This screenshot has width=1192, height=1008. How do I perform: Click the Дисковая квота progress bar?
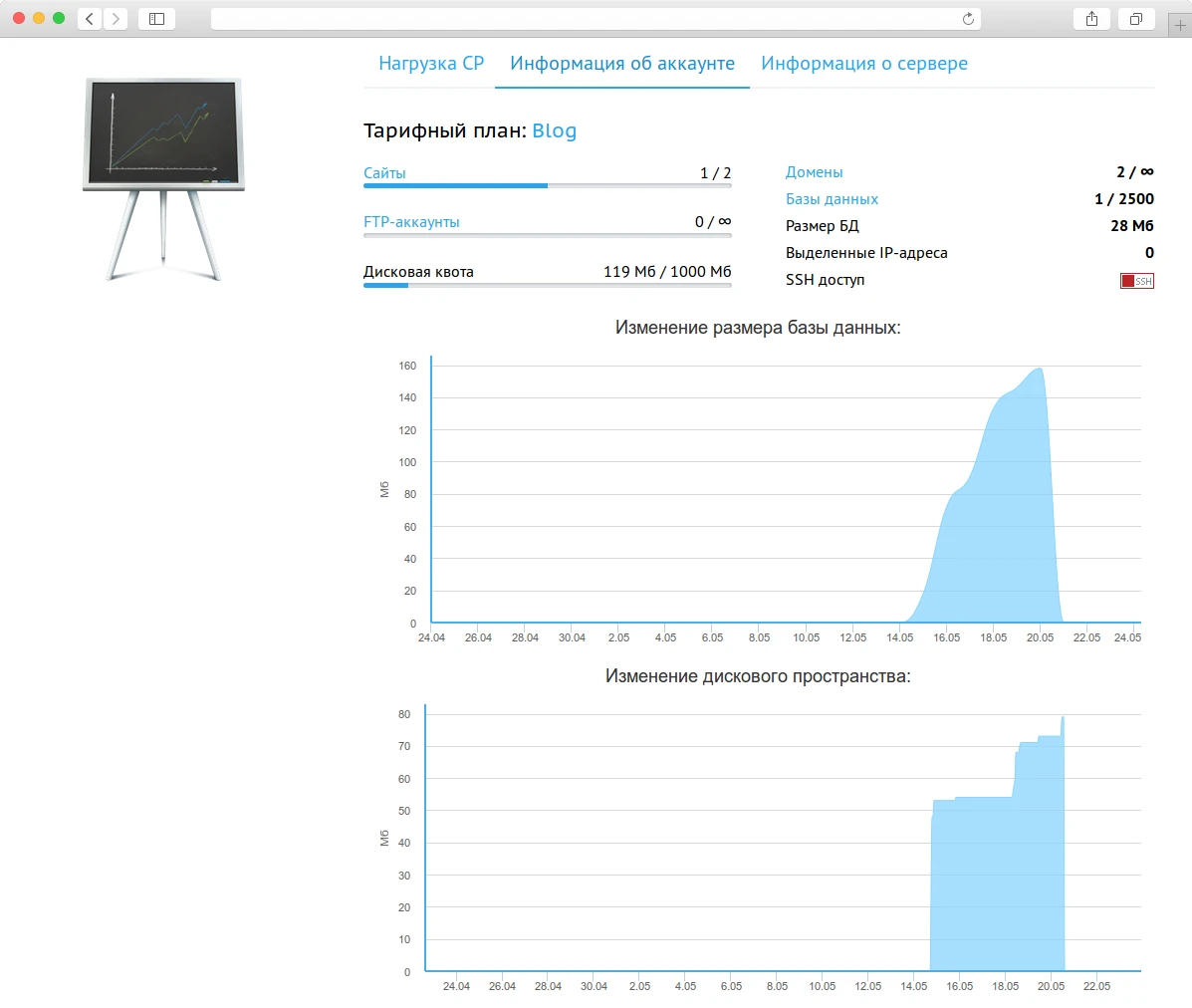(547, 285)
